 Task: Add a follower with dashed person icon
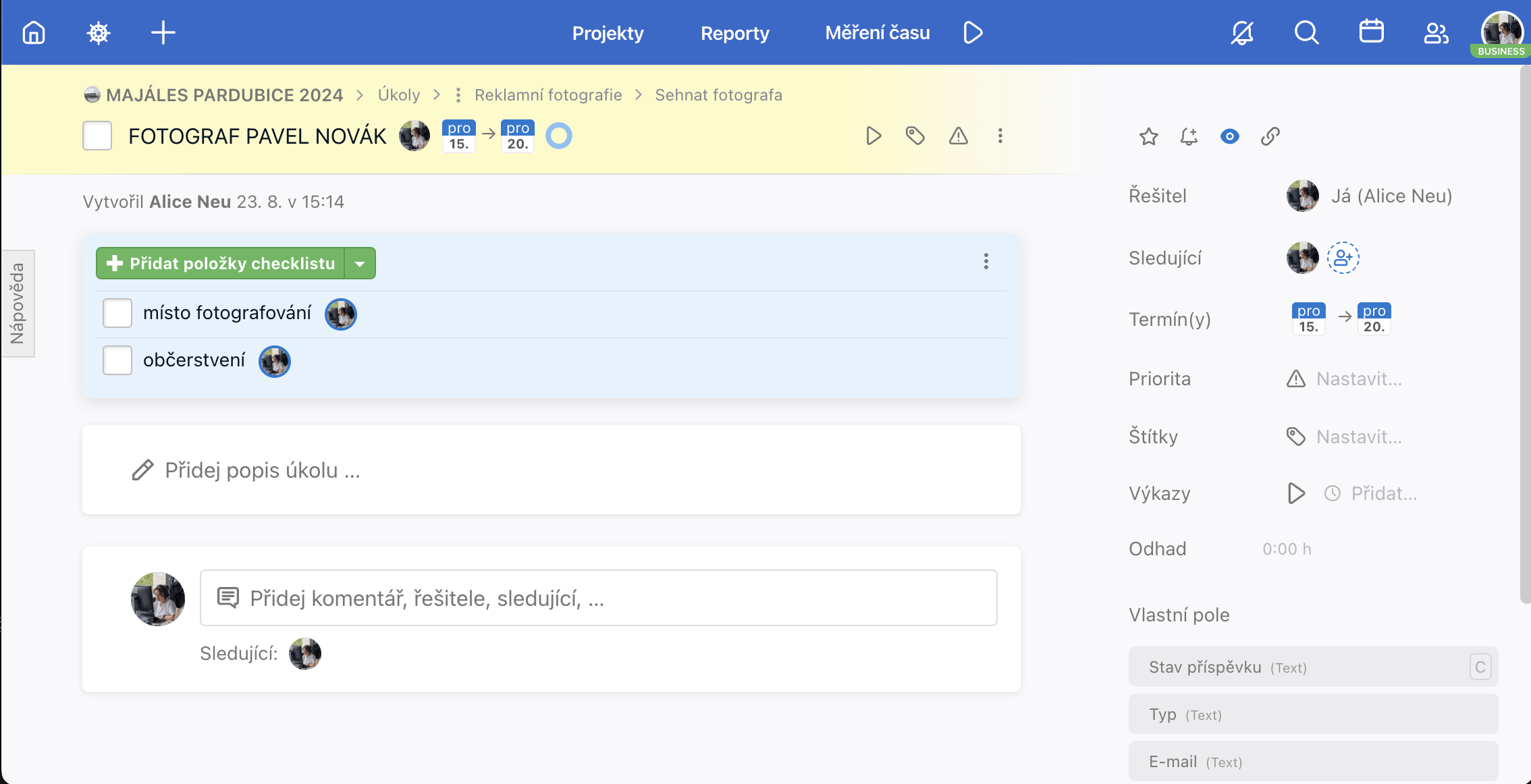click(1343, 258)
